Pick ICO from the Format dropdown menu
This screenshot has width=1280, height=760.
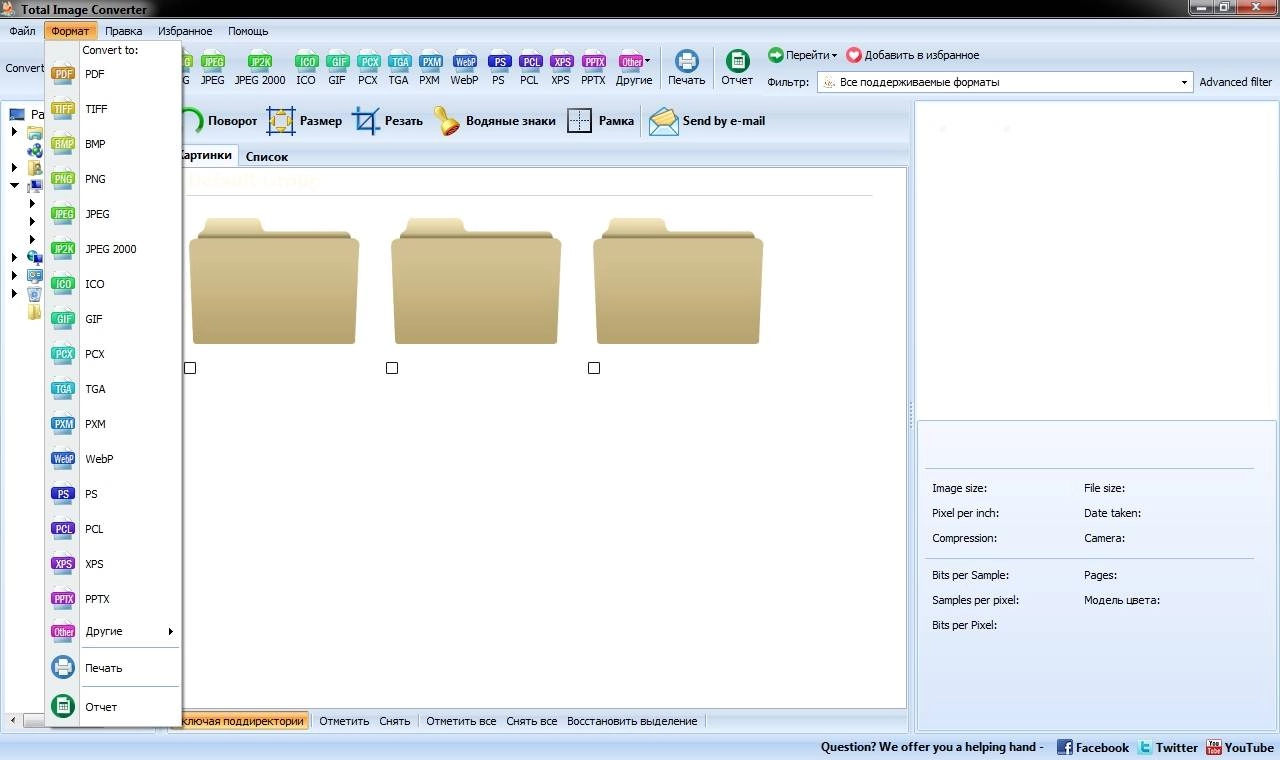(x=113, y=284)
